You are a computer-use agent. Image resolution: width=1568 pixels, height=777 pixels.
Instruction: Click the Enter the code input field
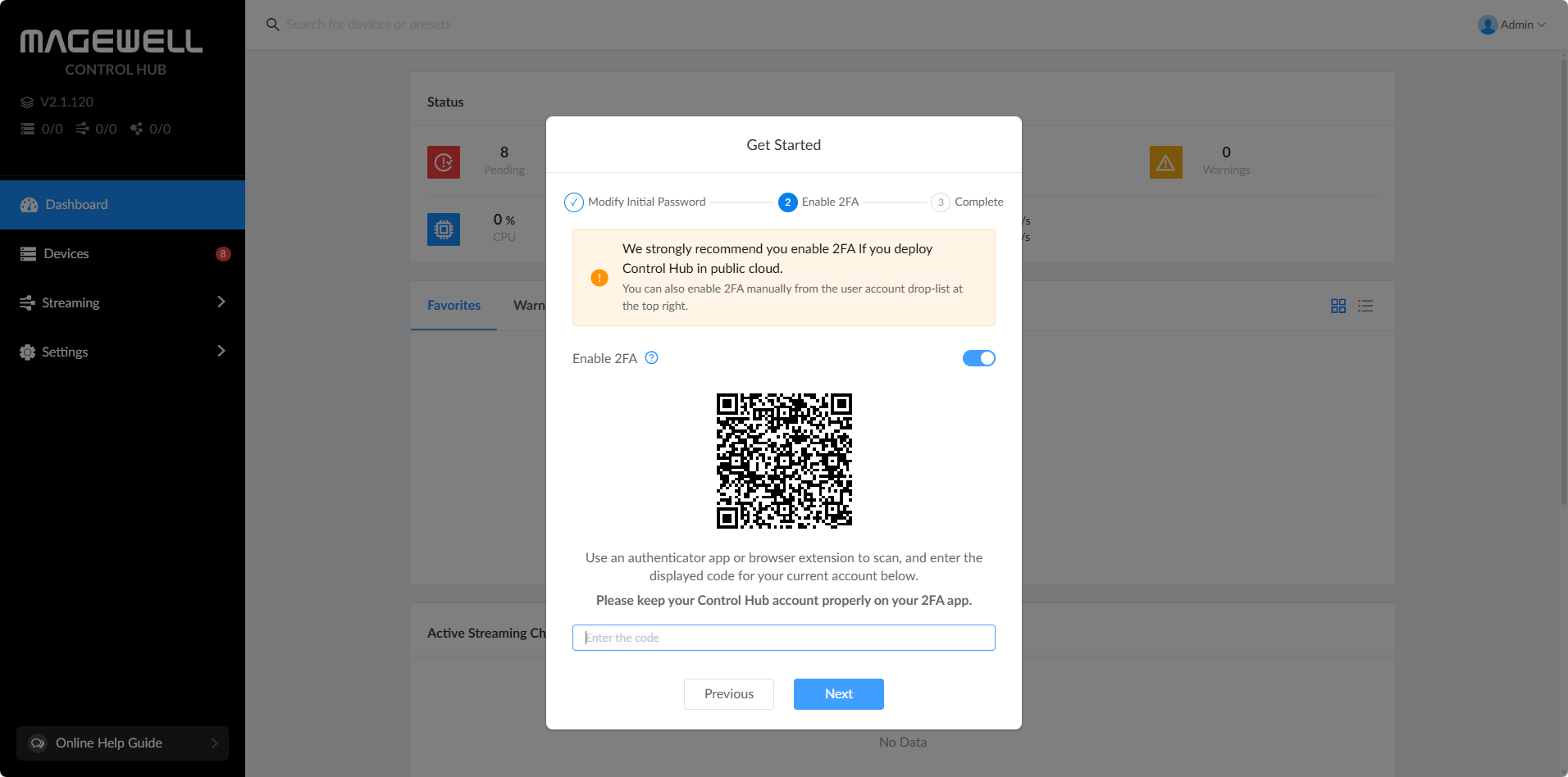784,638
